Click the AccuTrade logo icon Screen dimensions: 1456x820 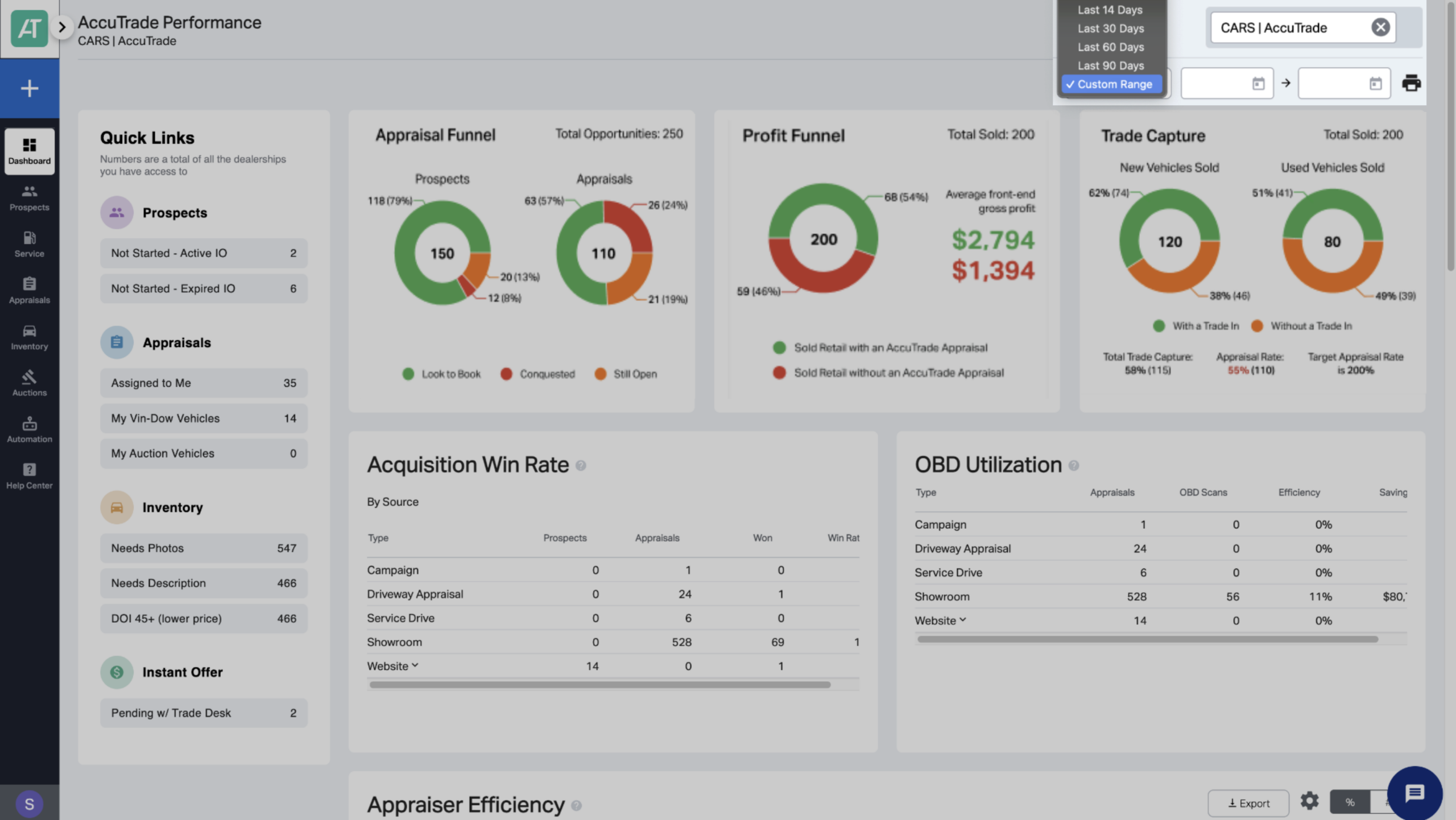pyautogui.click(x=29, y=28)
